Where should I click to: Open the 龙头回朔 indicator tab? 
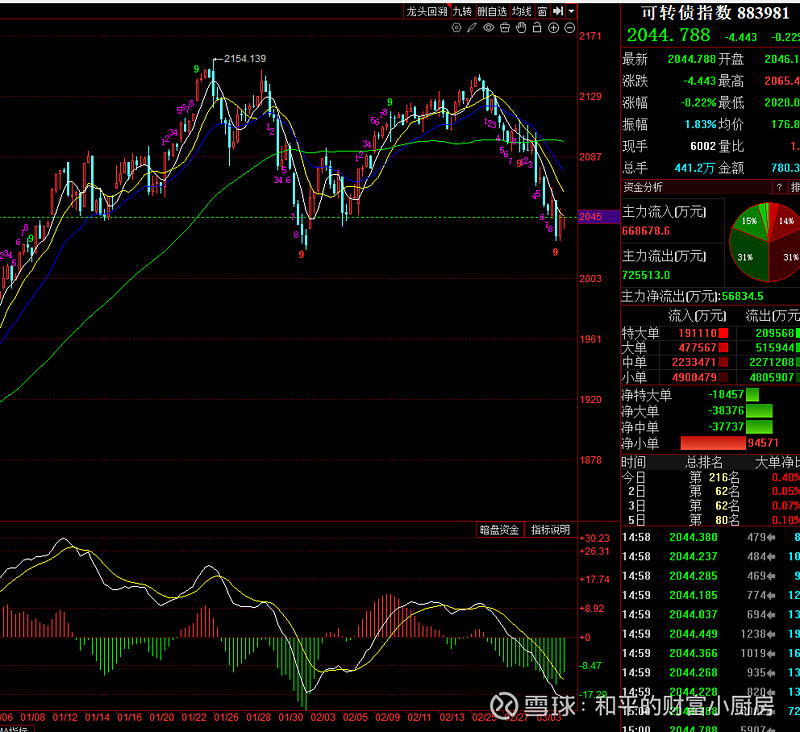[x=427, y=11]
